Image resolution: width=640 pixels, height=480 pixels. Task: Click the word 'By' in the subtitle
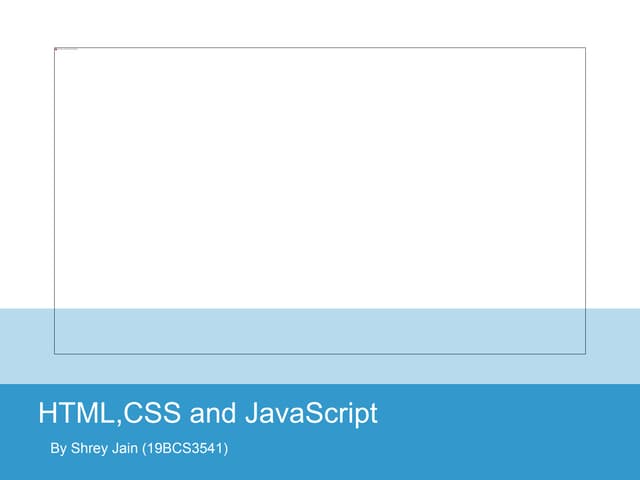point(58,449)
